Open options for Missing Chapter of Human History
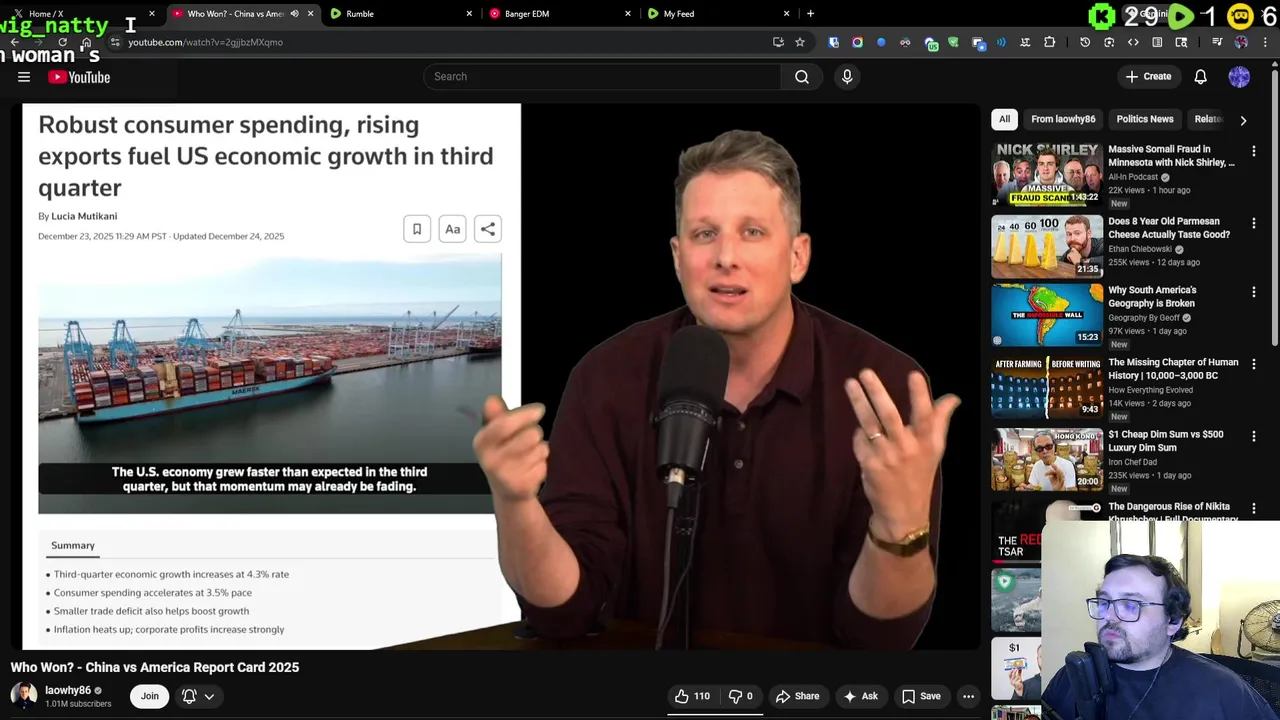Screen dimensions: 1280x720 (x=1253, y=364)
